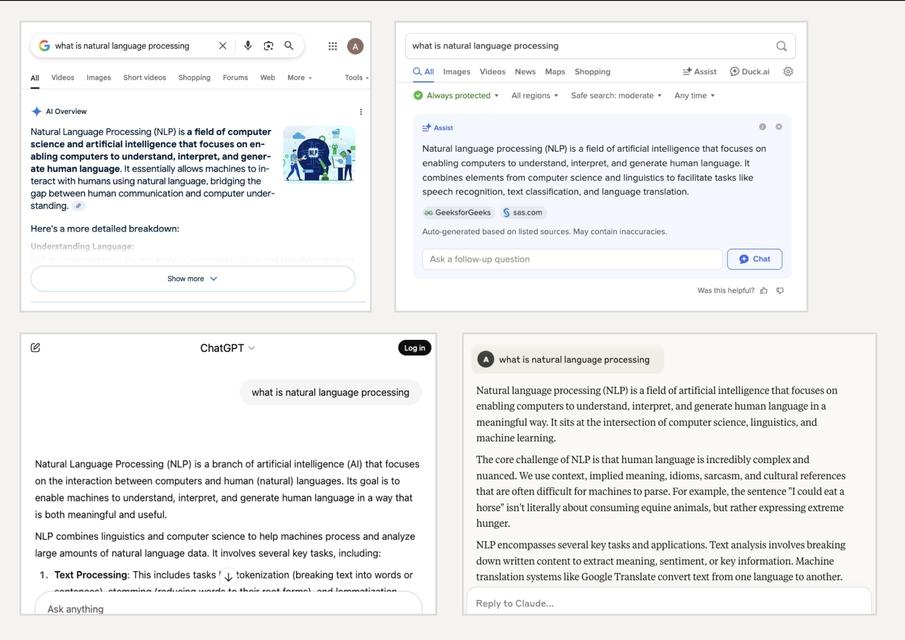The image size is (905, 640).
Task: Switch to the Google Forums tab
Action: click(235, 77)
